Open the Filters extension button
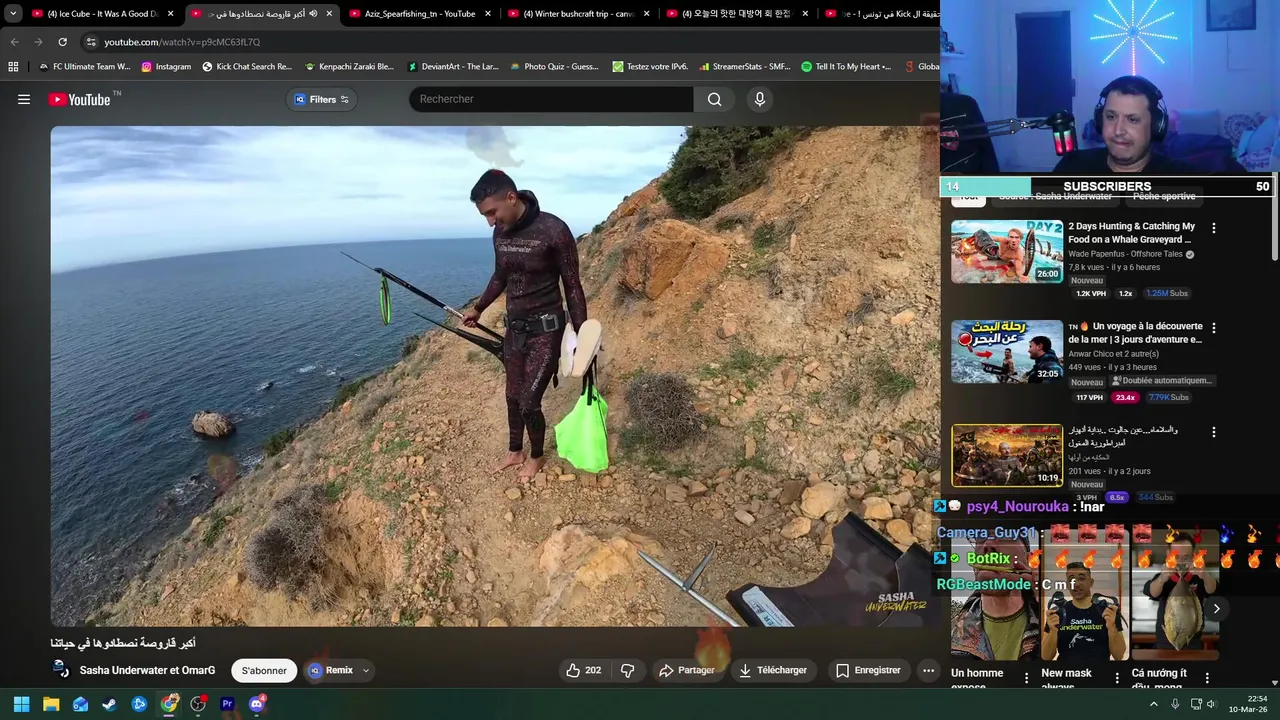1280x720 pixels. pyautogui.click(x=322, y=99)
